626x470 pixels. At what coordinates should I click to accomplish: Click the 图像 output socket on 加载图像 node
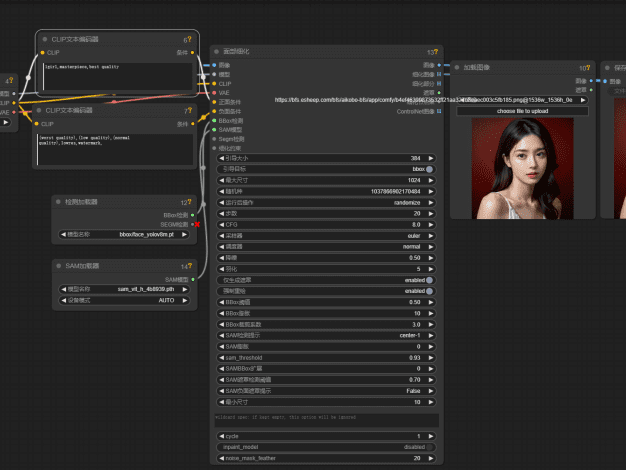click(591, 81)
